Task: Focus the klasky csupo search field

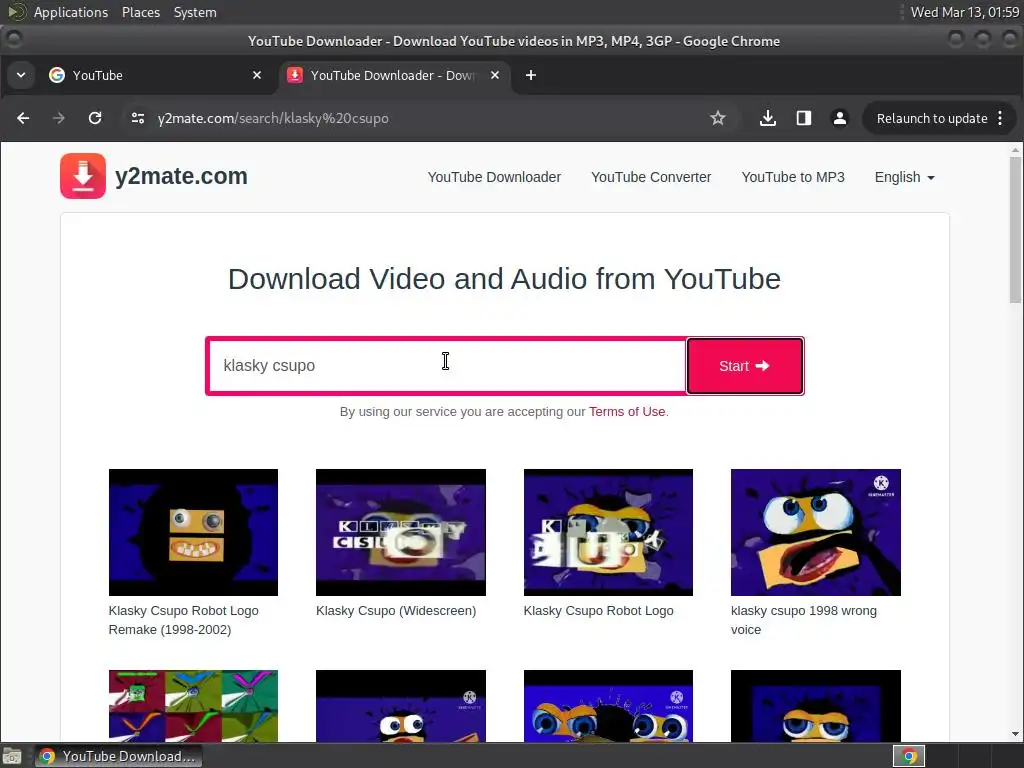Action: [x=446, y=366]
